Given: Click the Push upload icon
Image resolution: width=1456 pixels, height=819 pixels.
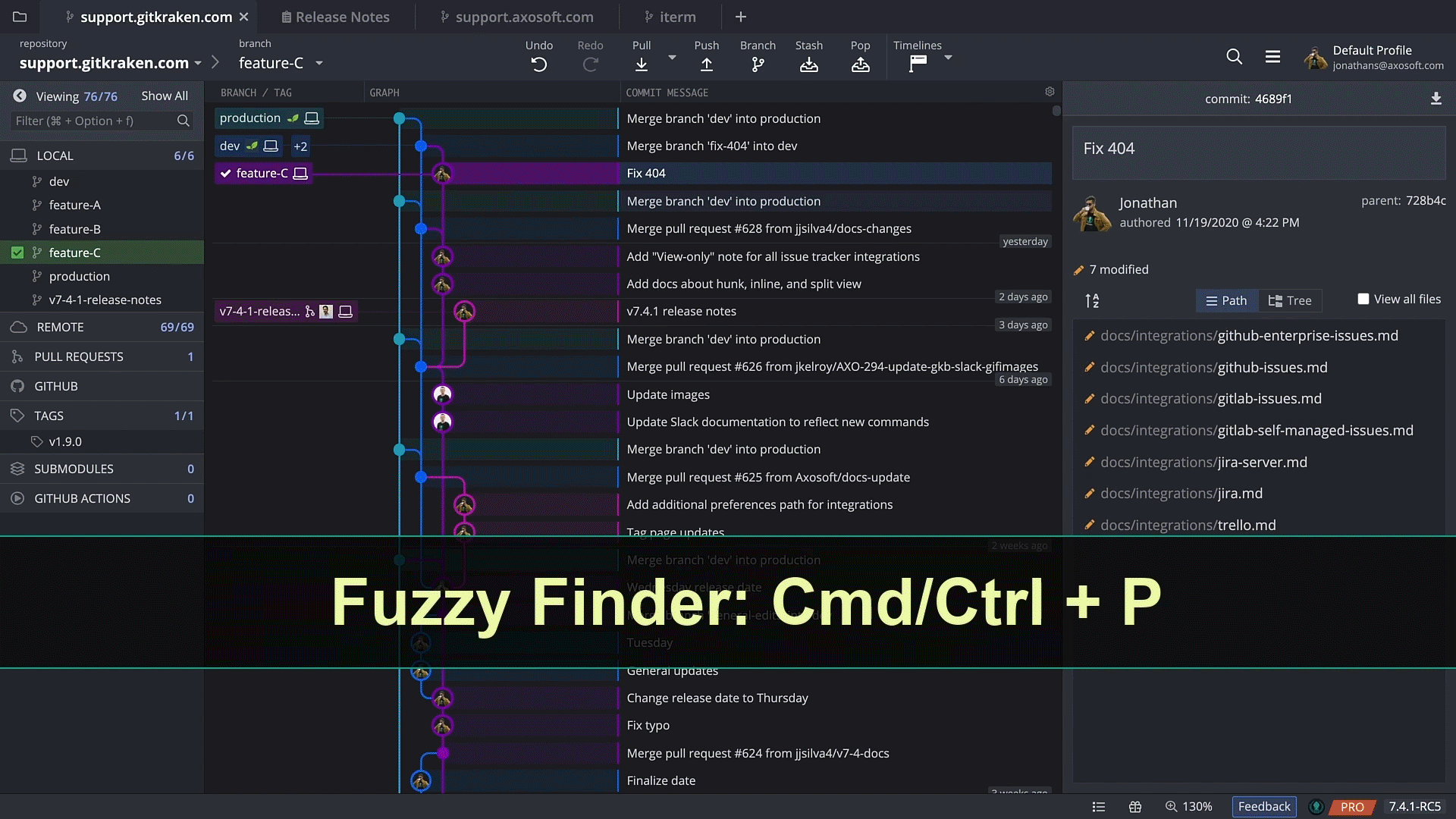Looking at the screenshot, I should pos(706,65).
